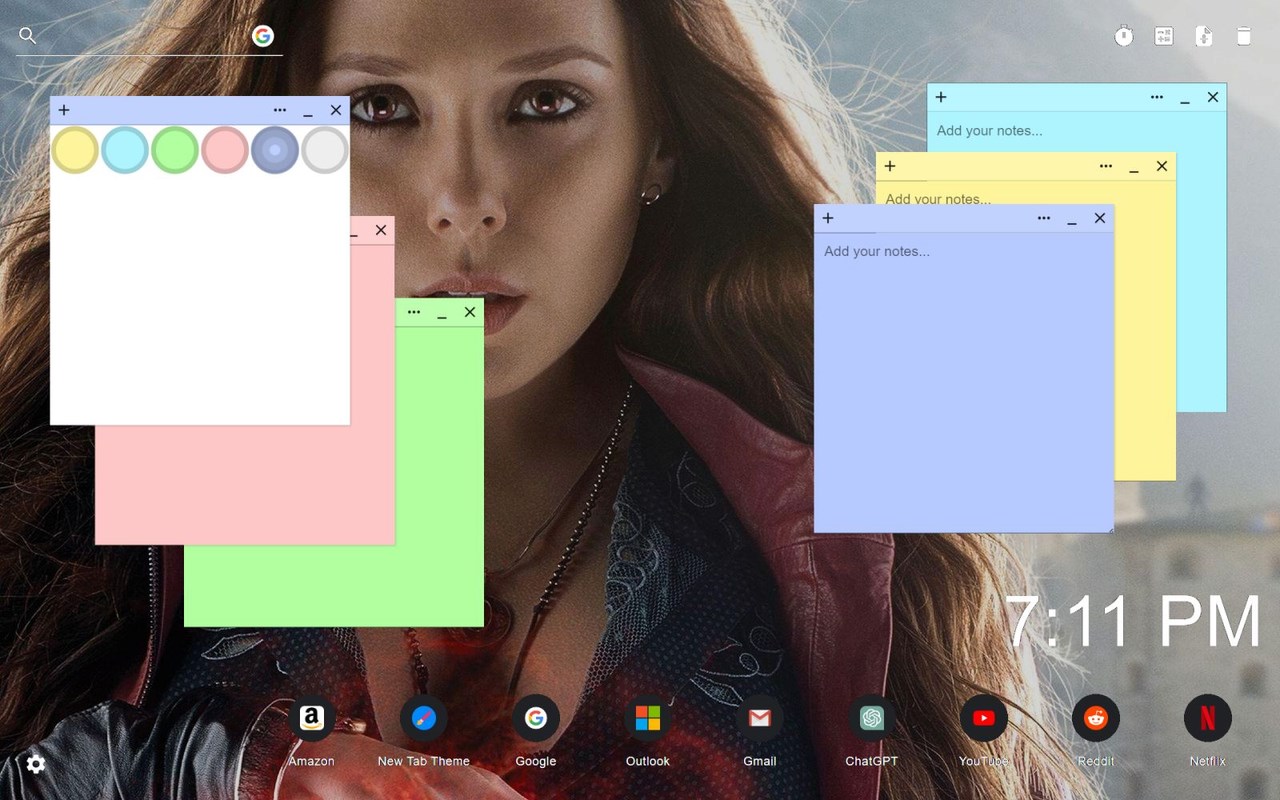Click the plus on the color-picker note
The height and width of the screenshot is (800, 1280).
(64, 110)
